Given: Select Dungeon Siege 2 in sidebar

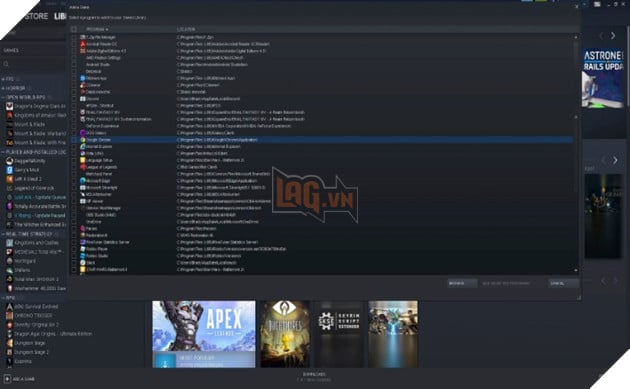Looking at the screenshot, I should click(31, 352).
